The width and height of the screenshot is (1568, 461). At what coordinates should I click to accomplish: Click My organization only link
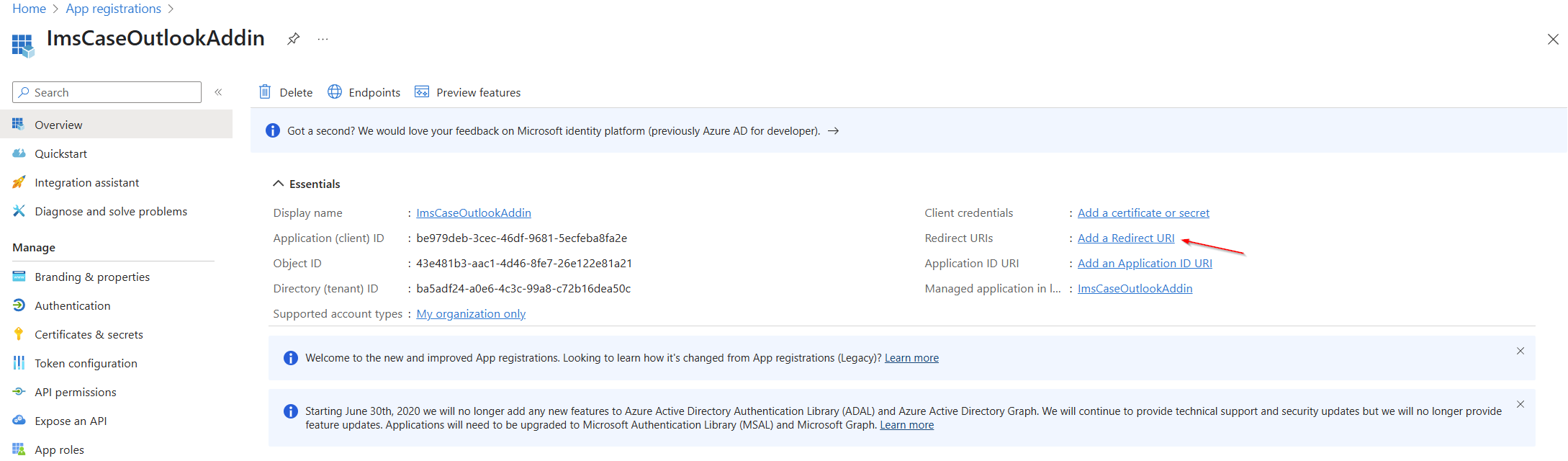[x=471, y=313]
